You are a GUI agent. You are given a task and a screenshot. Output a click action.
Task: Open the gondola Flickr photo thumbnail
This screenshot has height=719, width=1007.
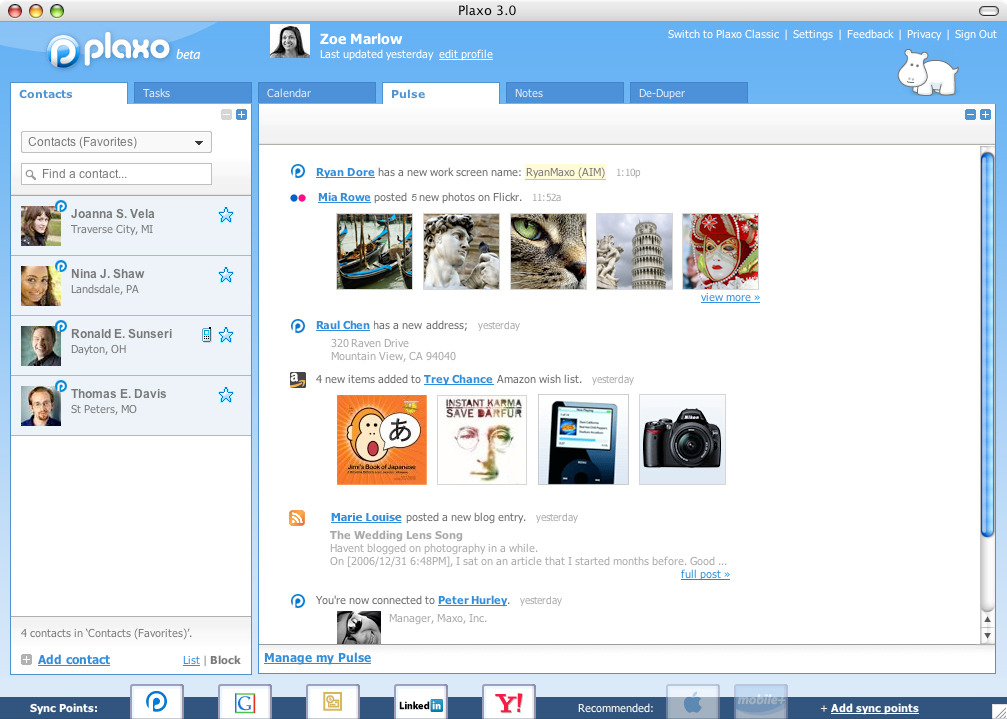click(x=374, y=252)
